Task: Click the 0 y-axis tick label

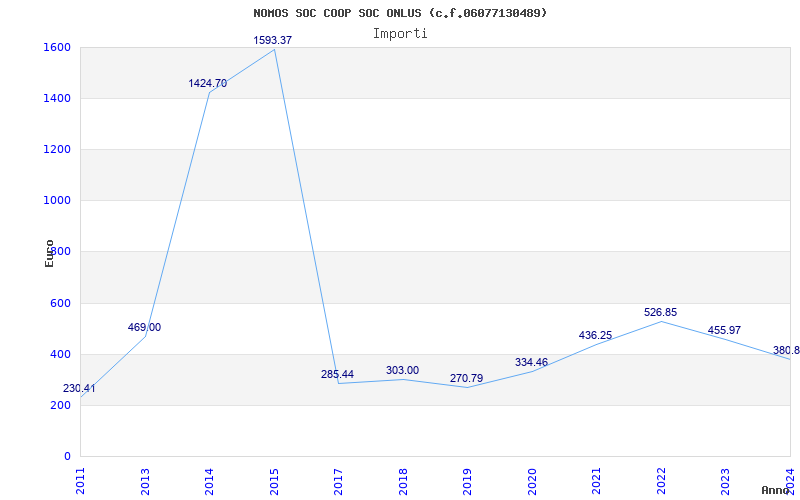Action: coord(67,456)
